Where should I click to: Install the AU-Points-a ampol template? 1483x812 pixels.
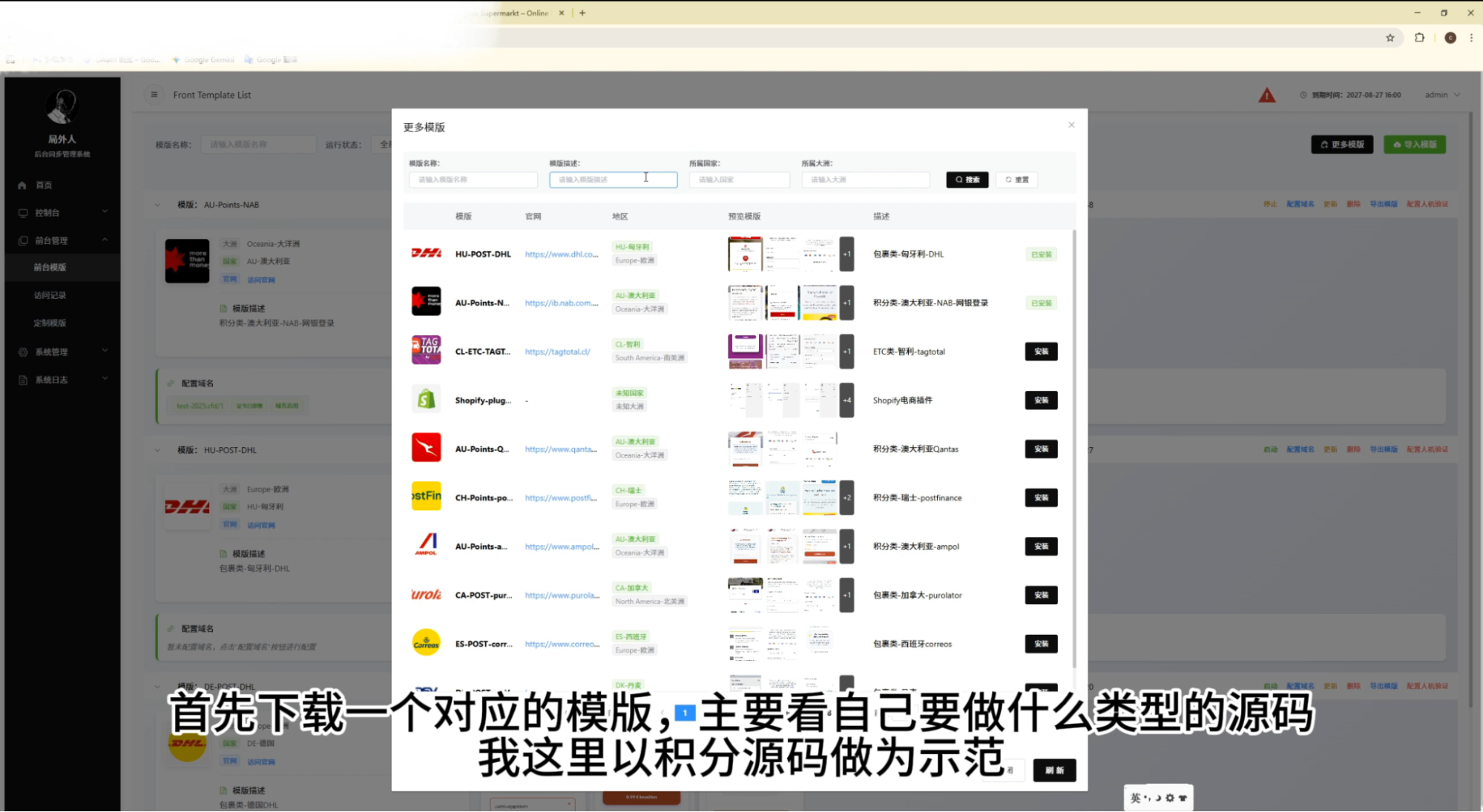1041,547
